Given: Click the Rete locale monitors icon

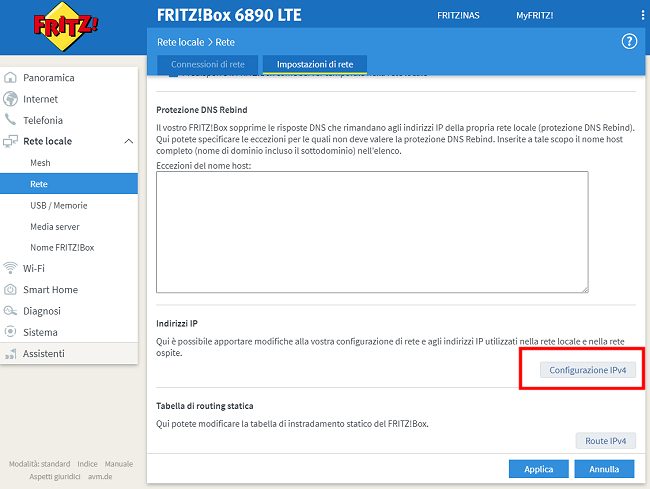Looking at the screenshot, I should click(x=10, y=141).
